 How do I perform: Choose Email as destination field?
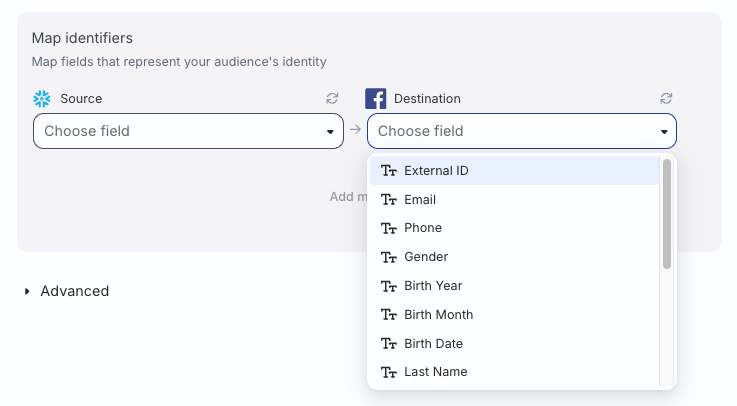pyautogui.click(x=420, y=200)
